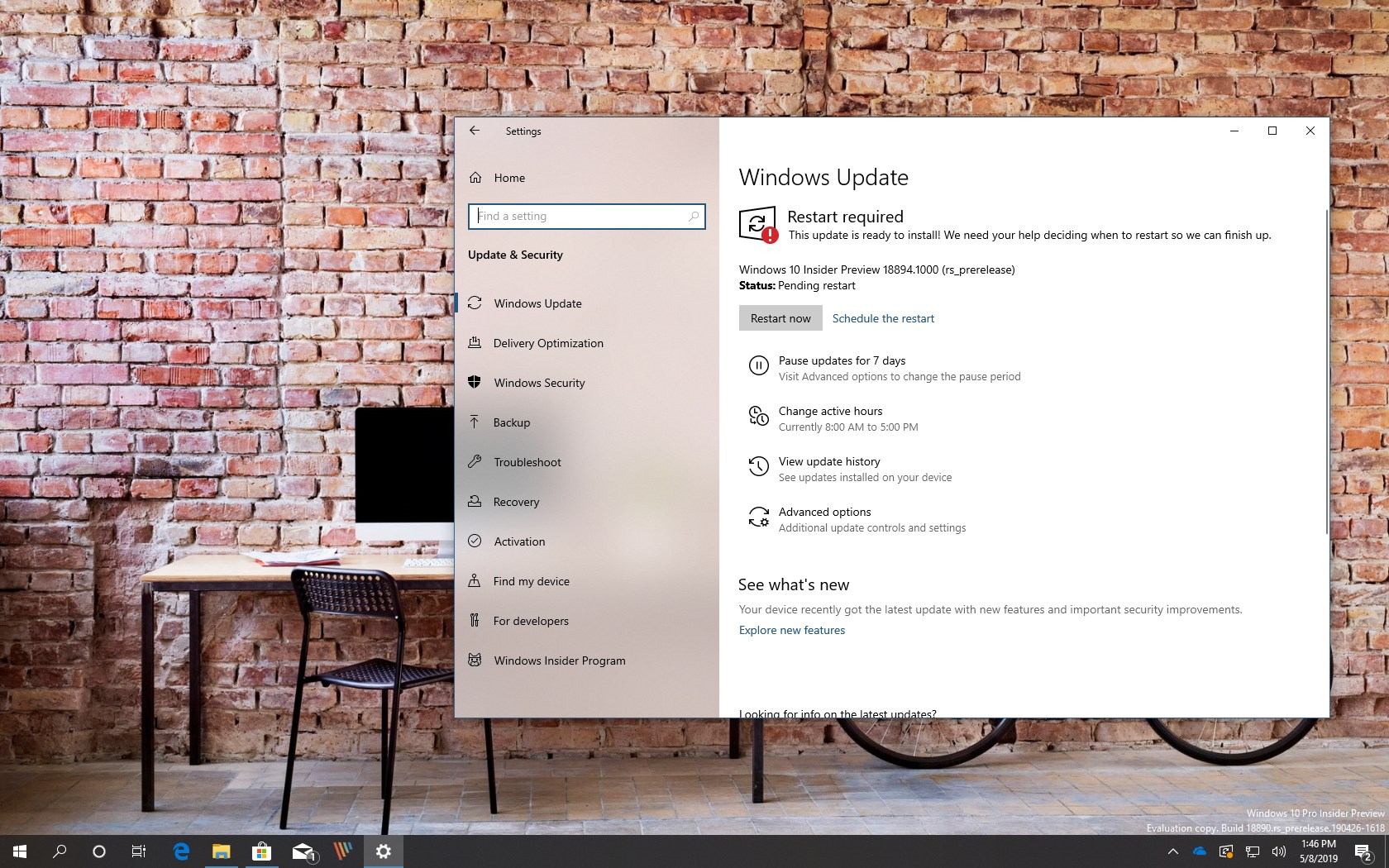
Task: Click the active hours clock icon
Action: point(758,416)
